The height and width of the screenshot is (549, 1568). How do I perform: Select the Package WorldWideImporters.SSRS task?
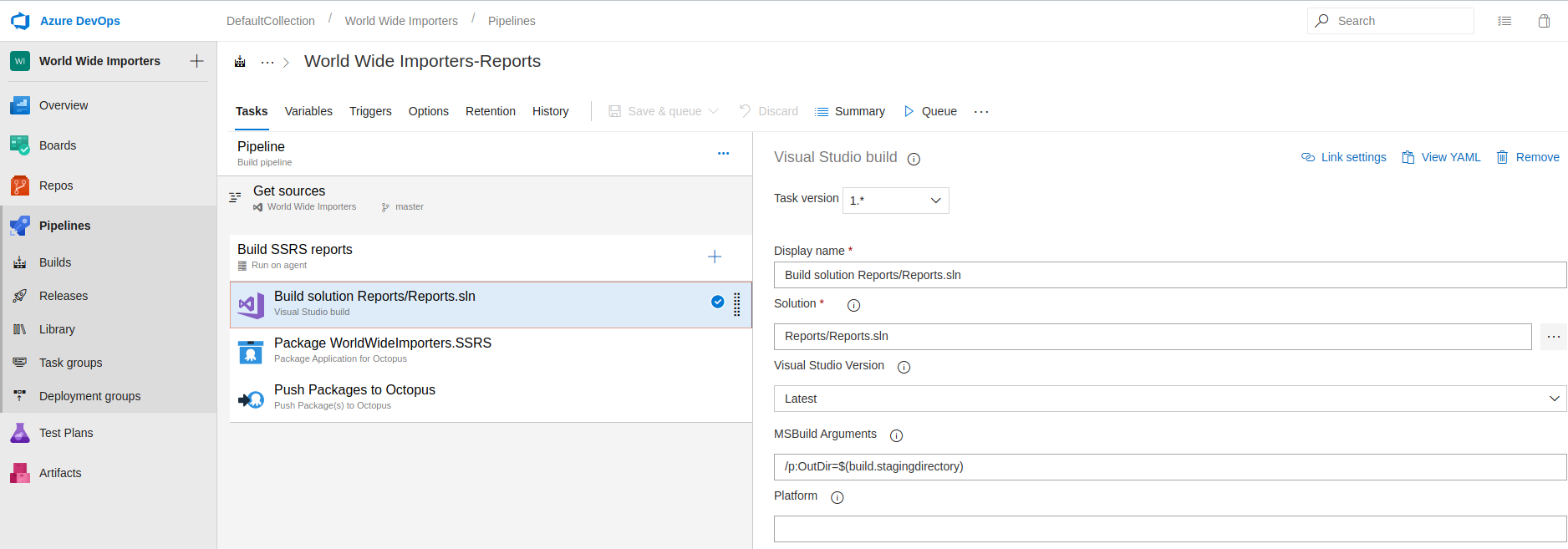pos(383,350)
